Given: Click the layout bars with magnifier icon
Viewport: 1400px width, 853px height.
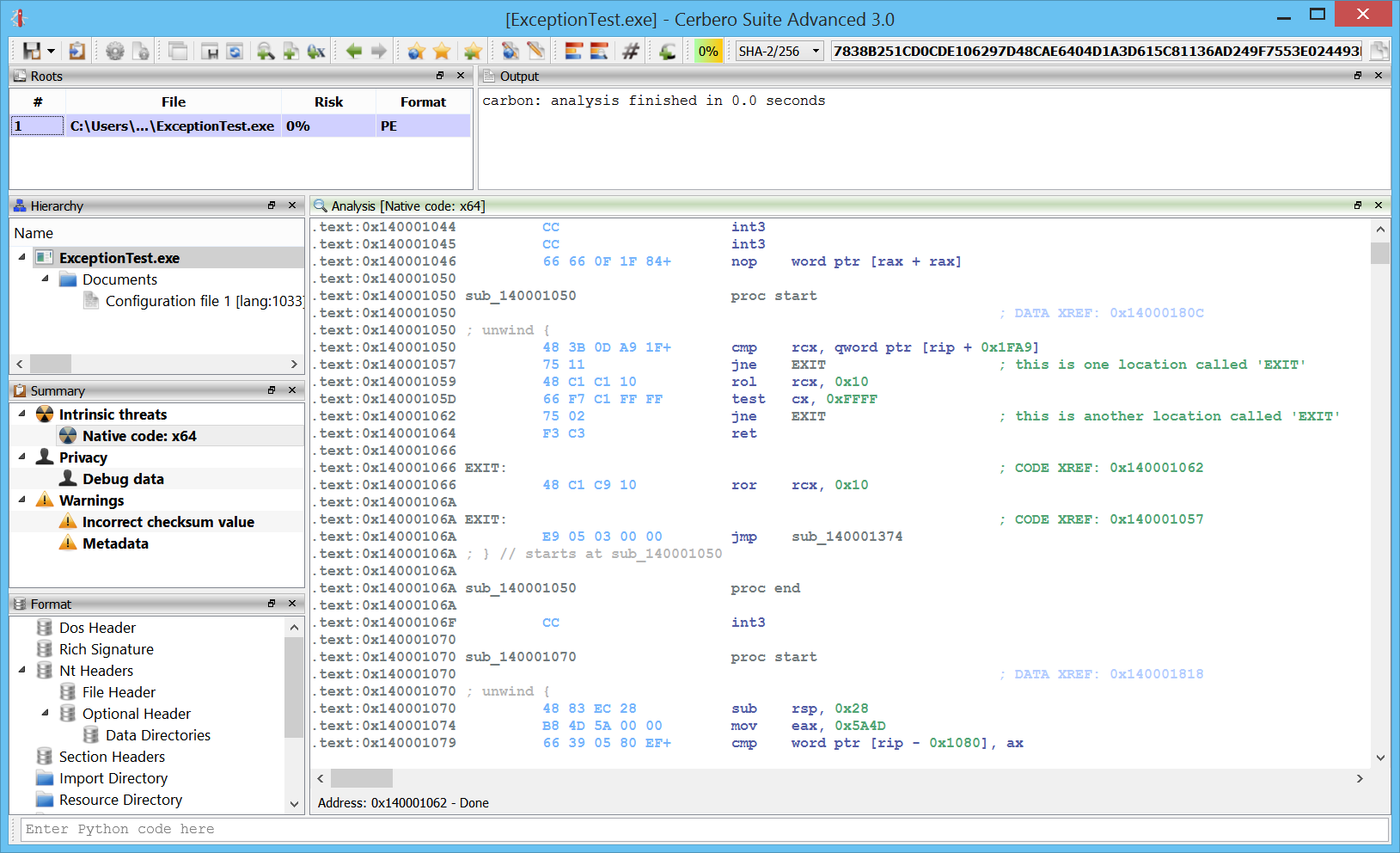Looking at the screenshot, I should 599,51.
